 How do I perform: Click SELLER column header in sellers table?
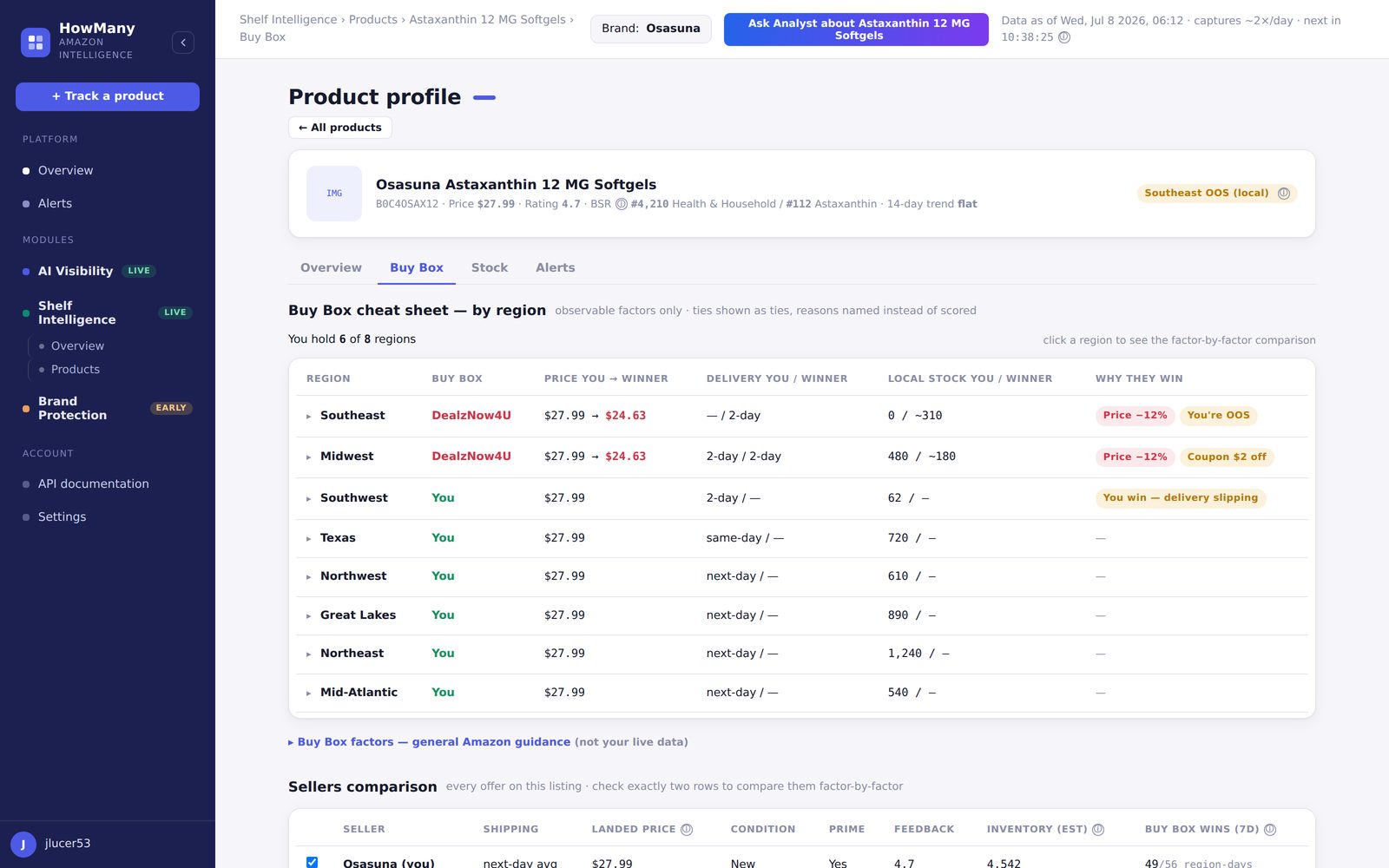pos(364,830)
